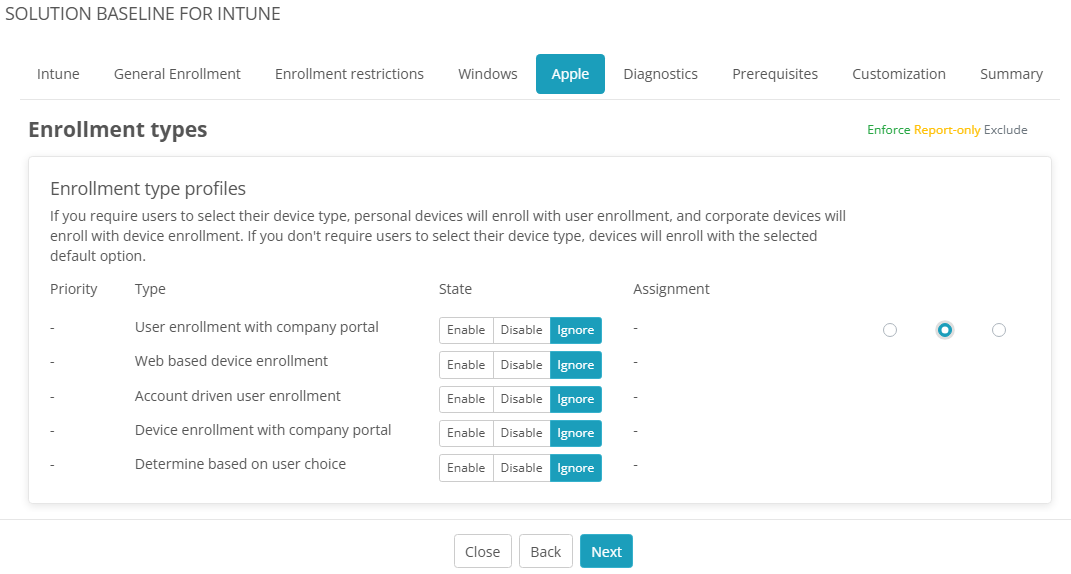The height and width of the screenshot is (574, 1071).
Task: Click 'Web based device enrollment' text
Action: 232,361
